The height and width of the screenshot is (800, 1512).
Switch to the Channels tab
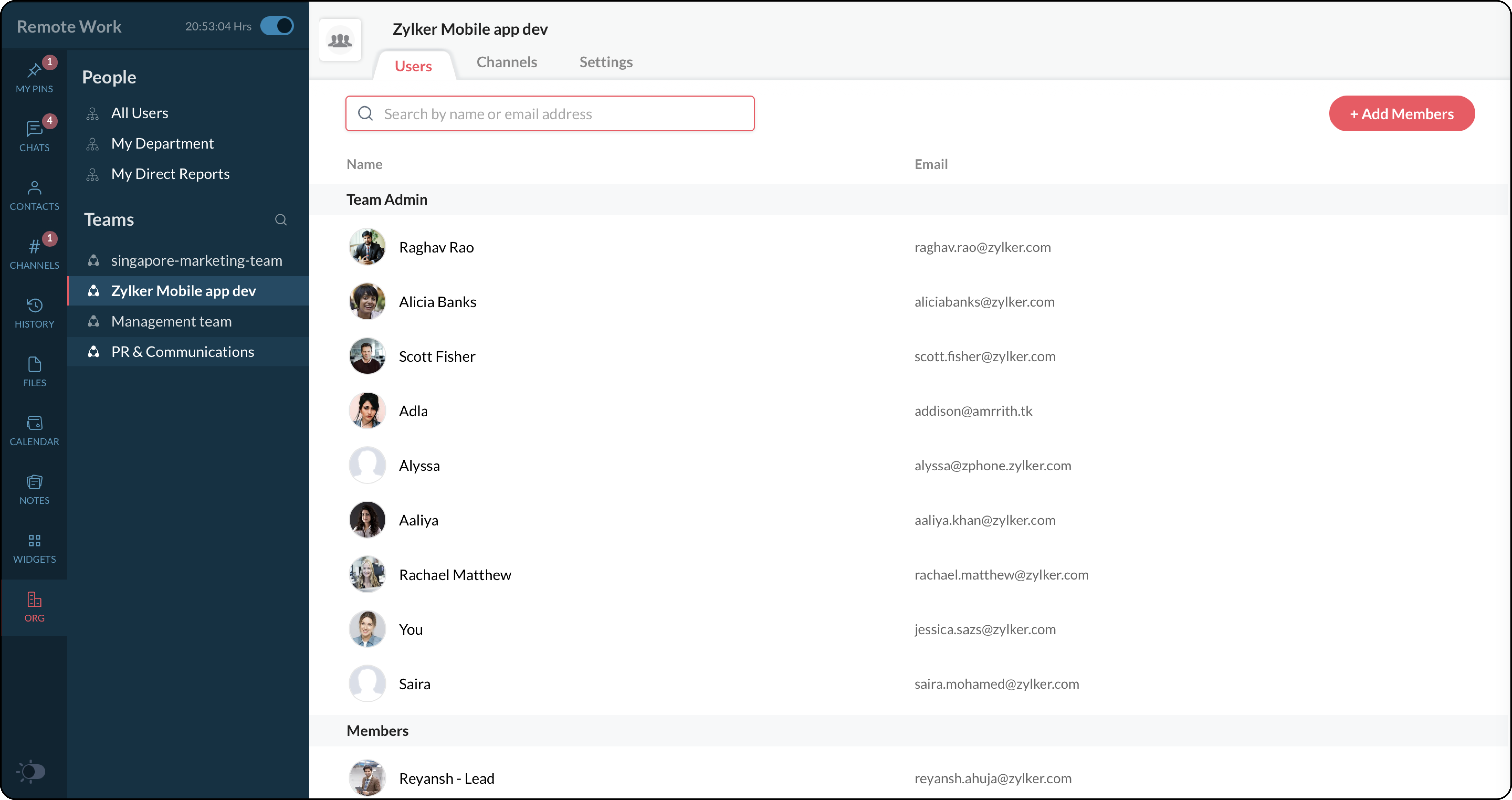(507, 62)
